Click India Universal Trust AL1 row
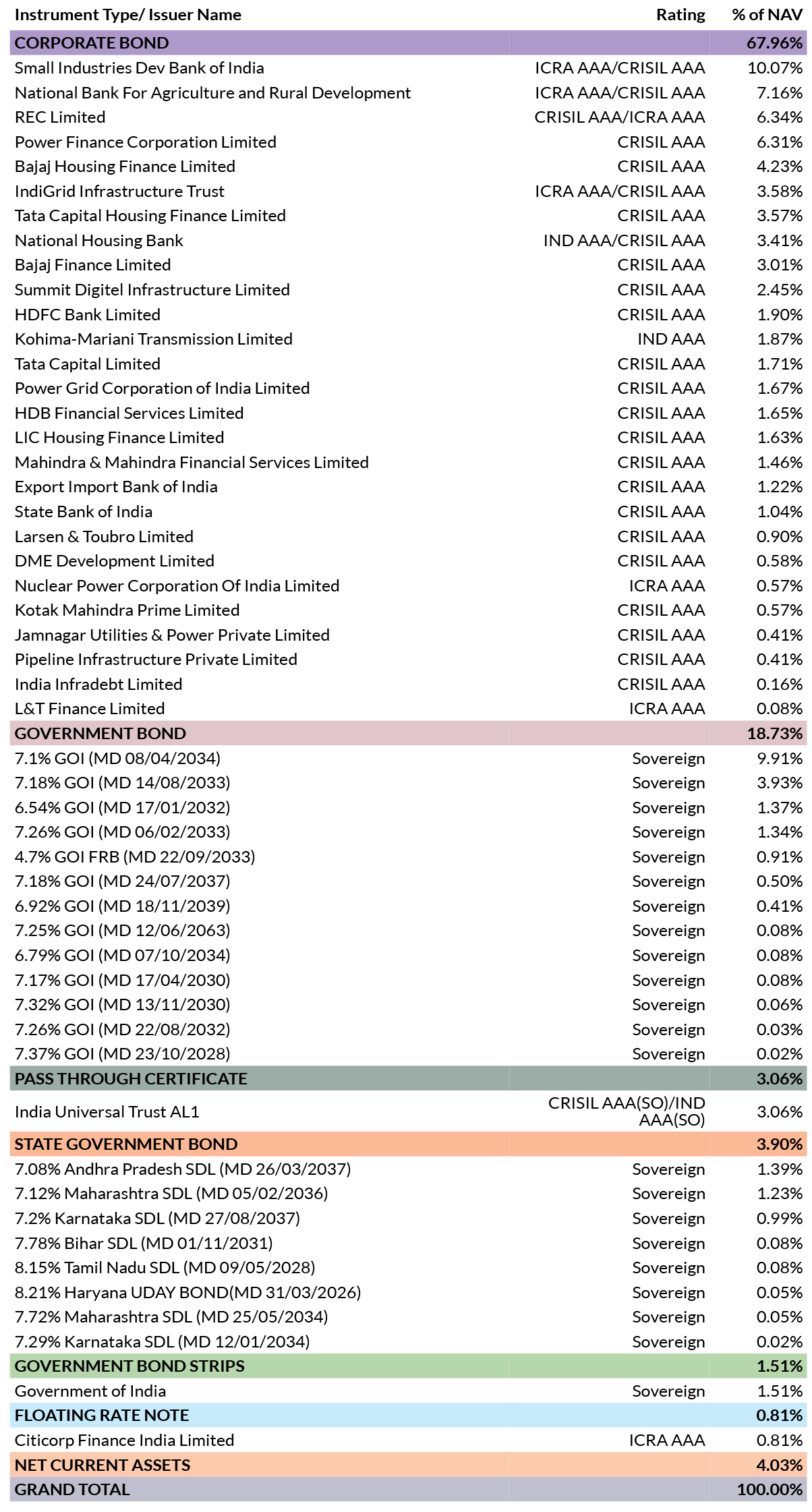The image size is (812, 1512). tap(408, 1112)
